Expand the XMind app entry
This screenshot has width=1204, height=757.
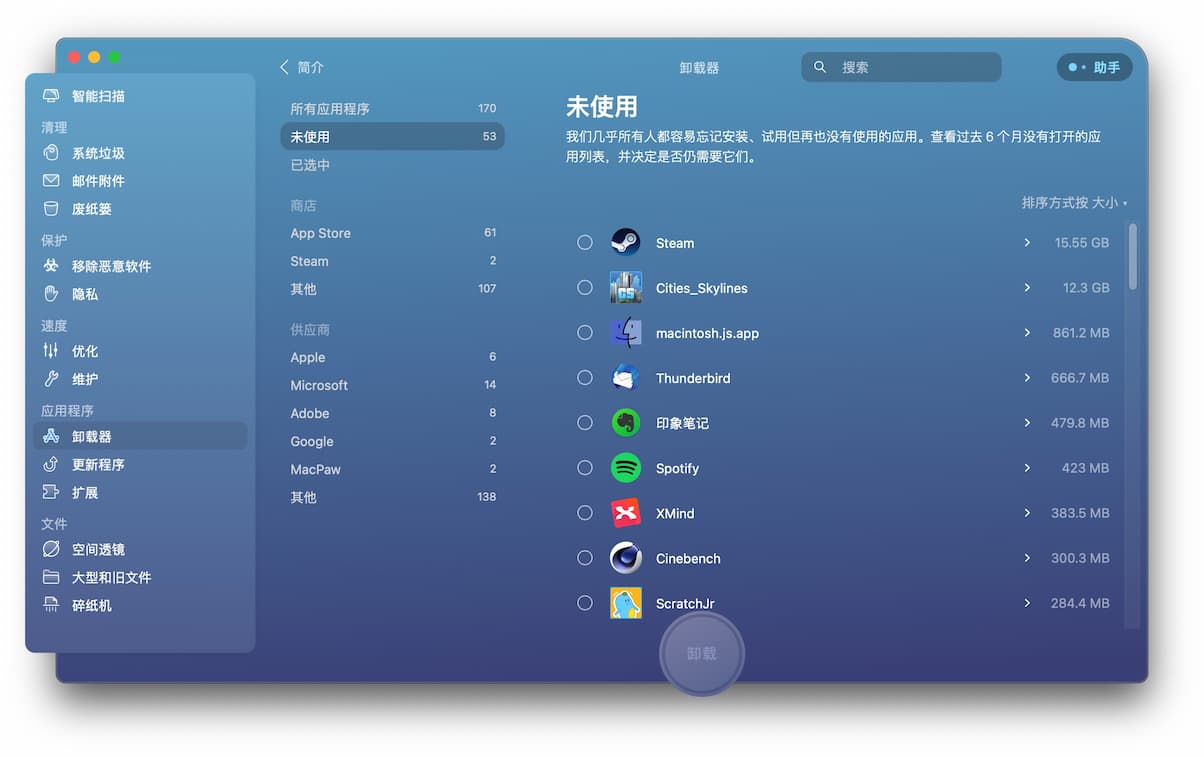click(1026, 513)
